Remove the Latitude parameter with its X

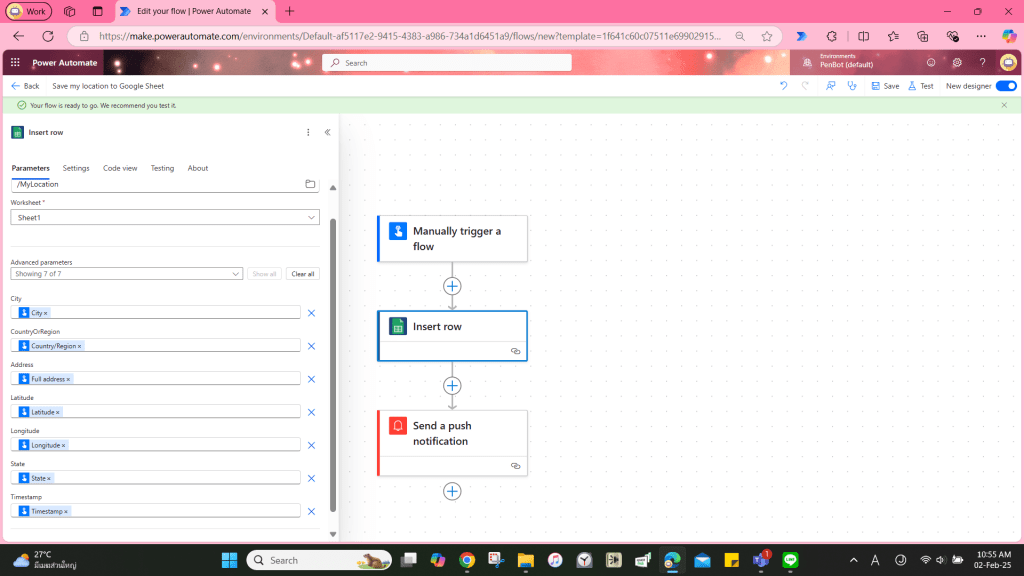(x=311, y=412)
